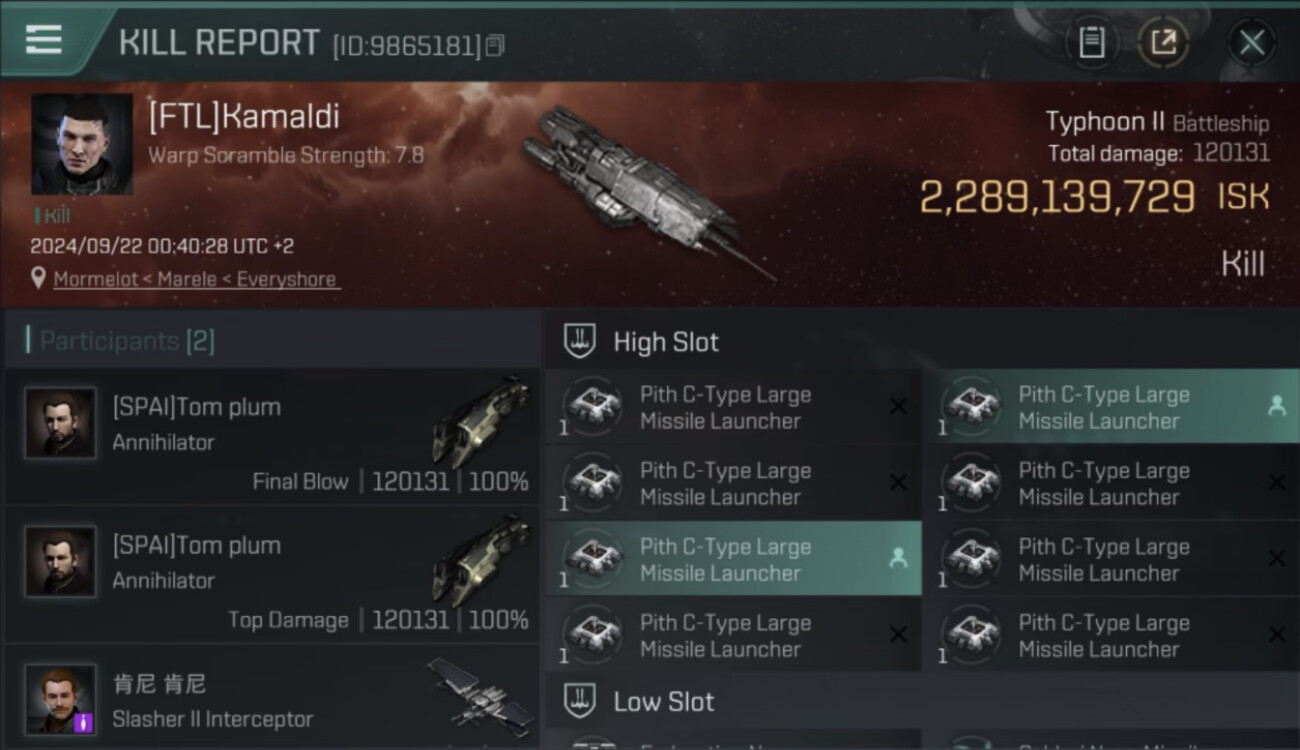Click the person icon on third-row left launcher
The width and height of the screenshot is (1300, 750).
point(898,559)
